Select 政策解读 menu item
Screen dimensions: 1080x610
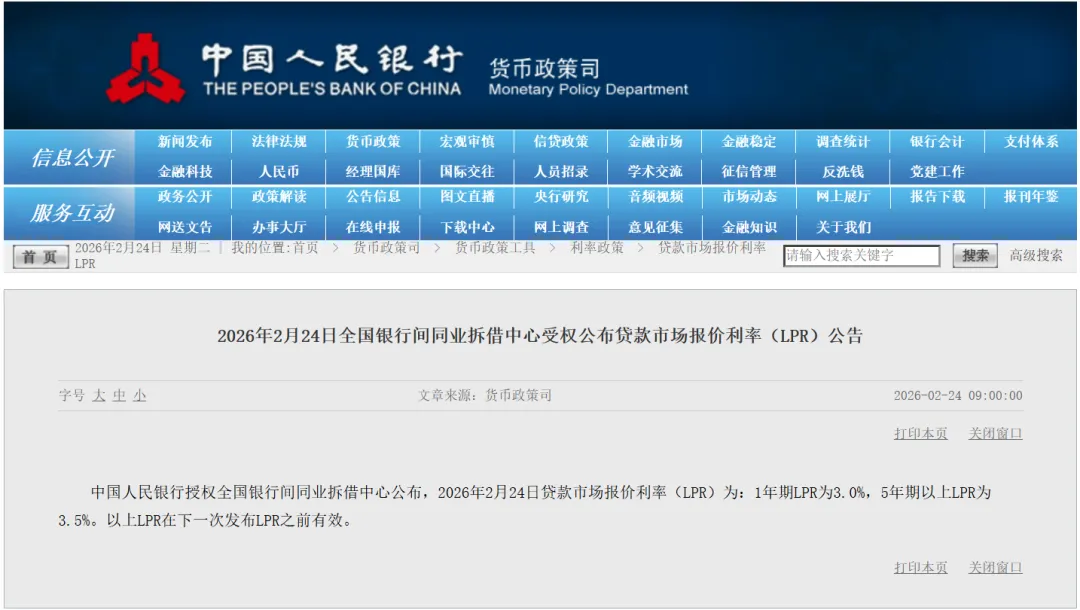279,196
